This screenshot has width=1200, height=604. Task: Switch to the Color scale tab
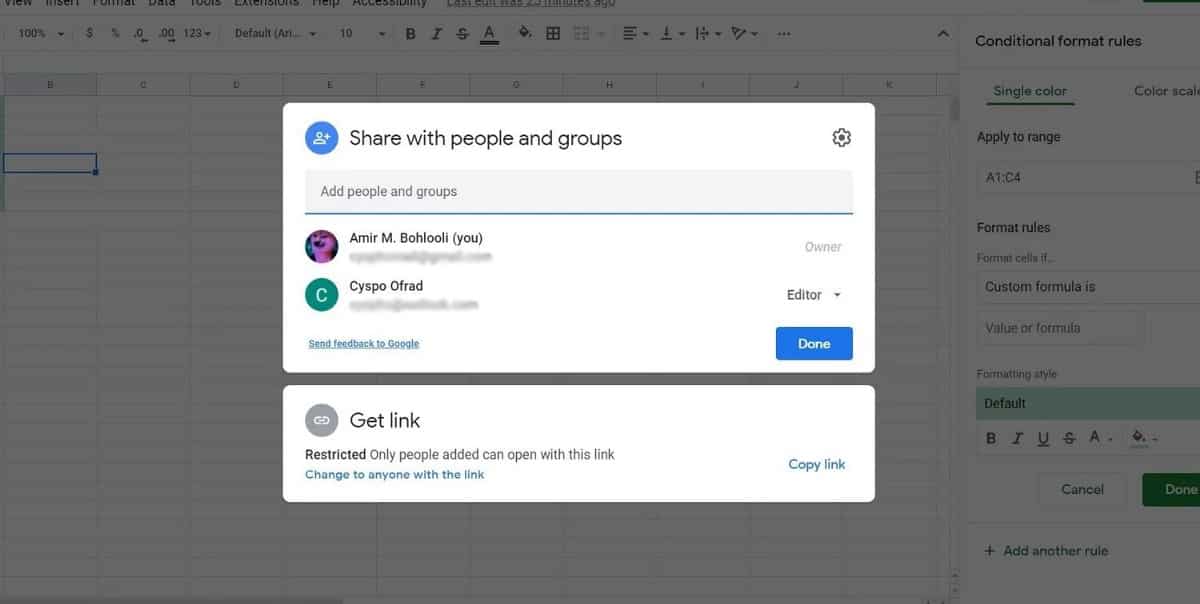[x=1166, y=90]
